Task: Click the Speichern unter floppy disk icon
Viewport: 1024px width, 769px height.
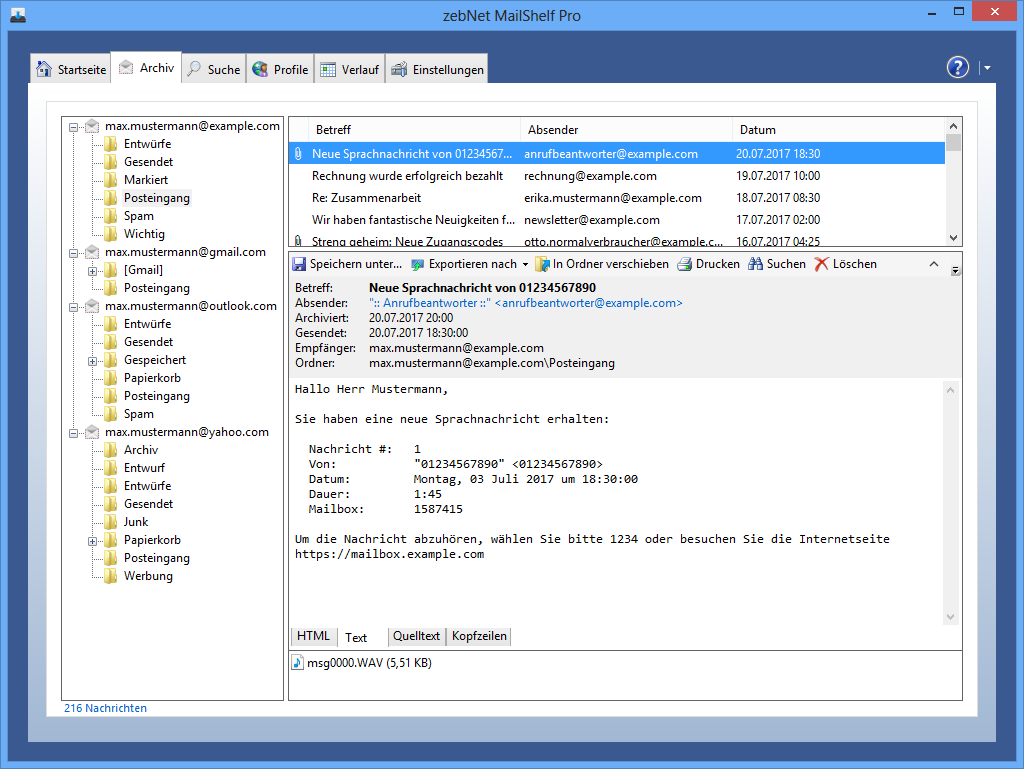Action: (x=299, y=264)
